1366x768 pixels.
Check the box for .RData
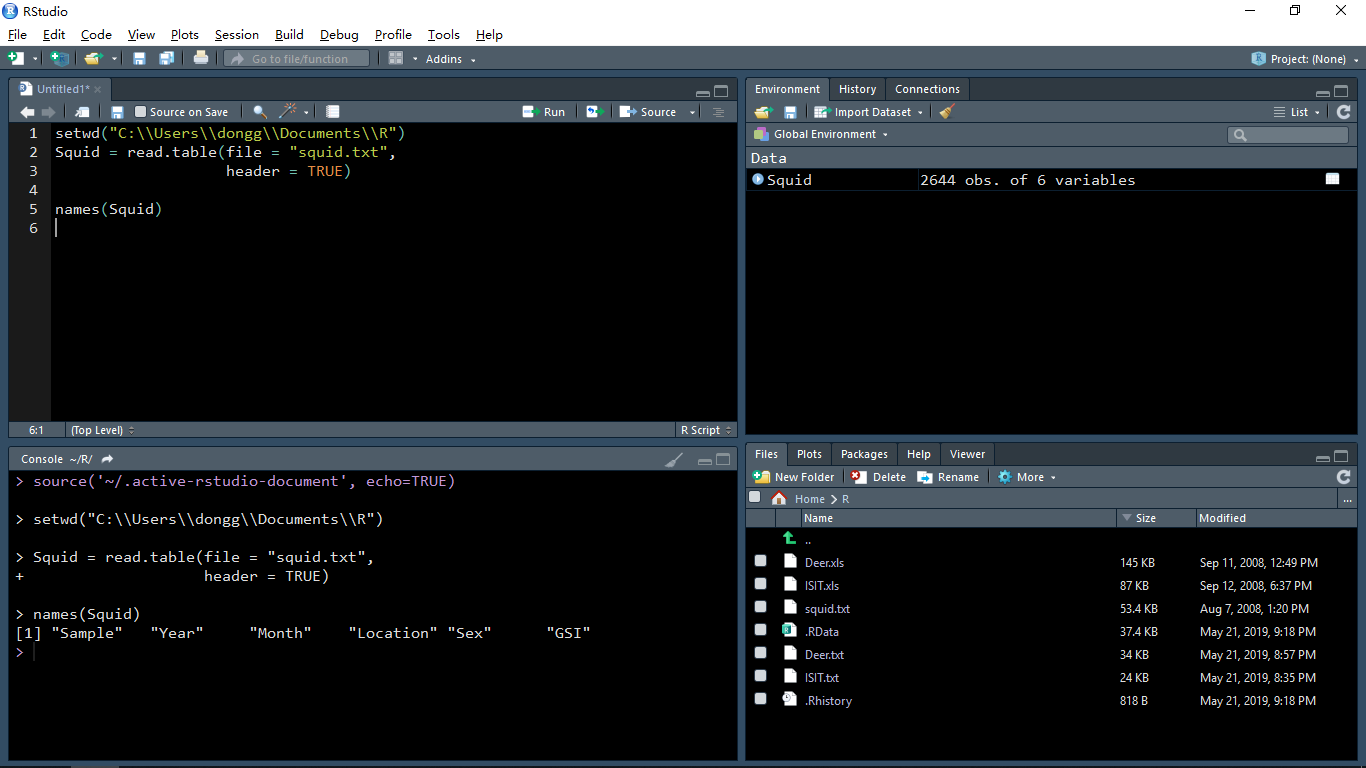point(761,631)
